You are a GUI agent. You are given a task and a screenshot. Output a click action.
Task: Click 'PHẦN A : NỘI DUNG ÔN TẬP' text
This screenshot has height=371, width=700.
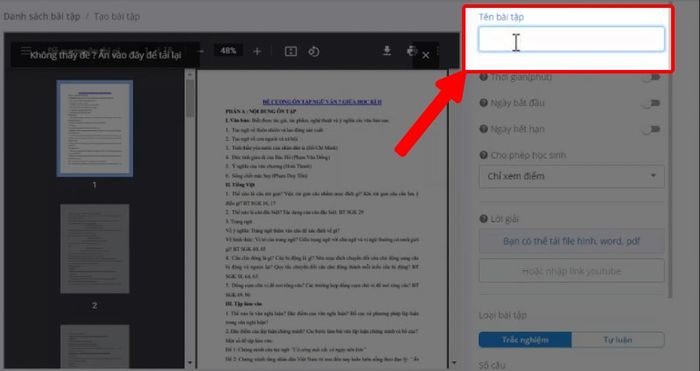[x=261, y=111]
